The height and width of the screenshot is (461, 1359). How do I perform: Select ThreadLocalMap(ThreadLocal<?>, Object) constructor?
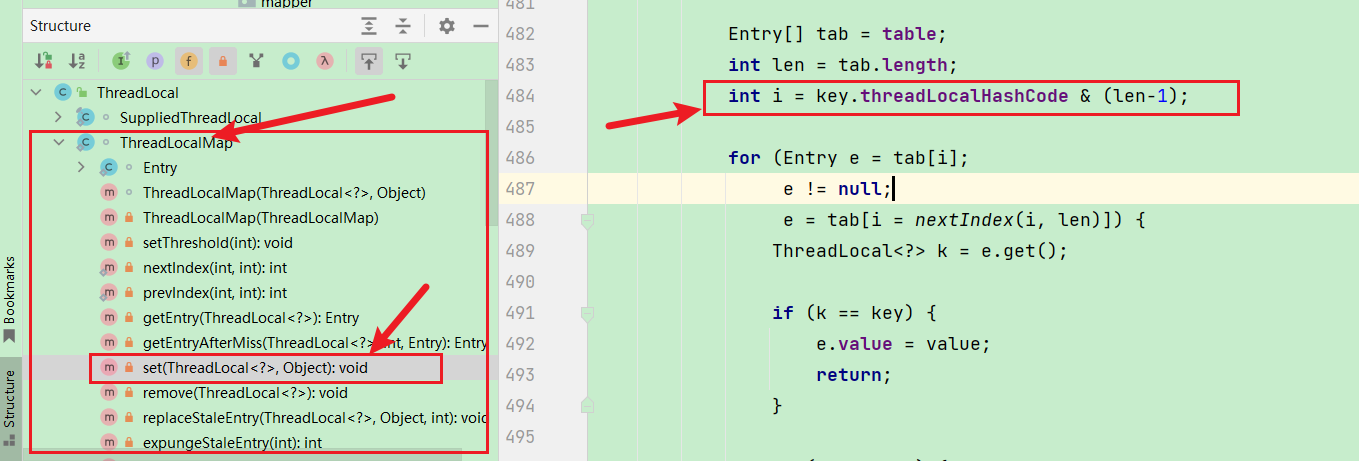click(284, 193)
